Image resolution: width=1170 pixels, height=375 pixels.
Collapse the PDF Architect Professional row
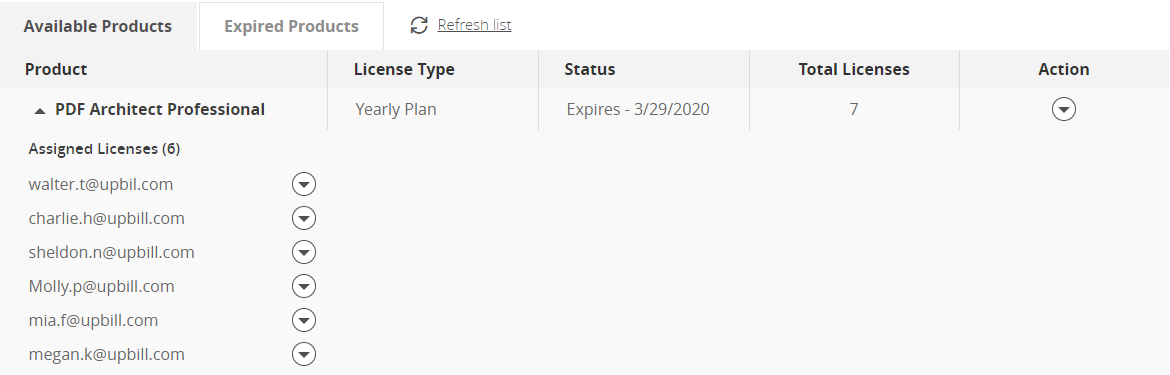(x=40, y=110)
